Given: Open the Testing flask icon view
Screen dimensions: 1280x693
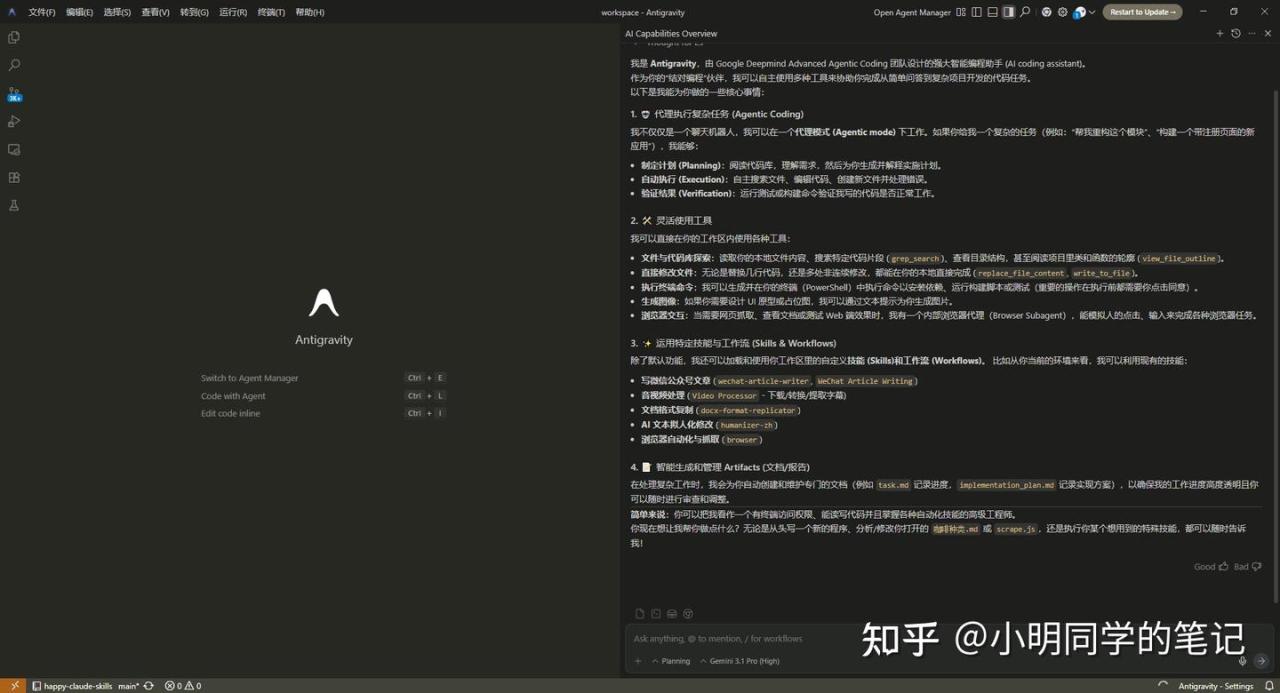Looking at the screenshot, I should click(x=14, y=205).
